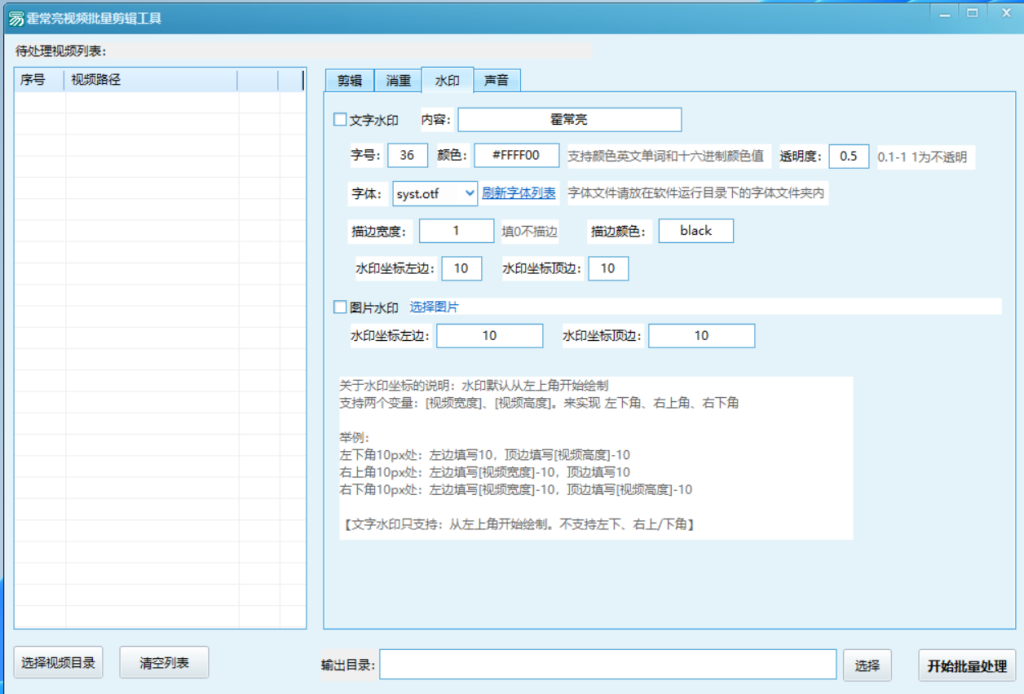Switch to the 剪辑 tab
This screenshot has height=694, width=1024.
coord(349,80)
